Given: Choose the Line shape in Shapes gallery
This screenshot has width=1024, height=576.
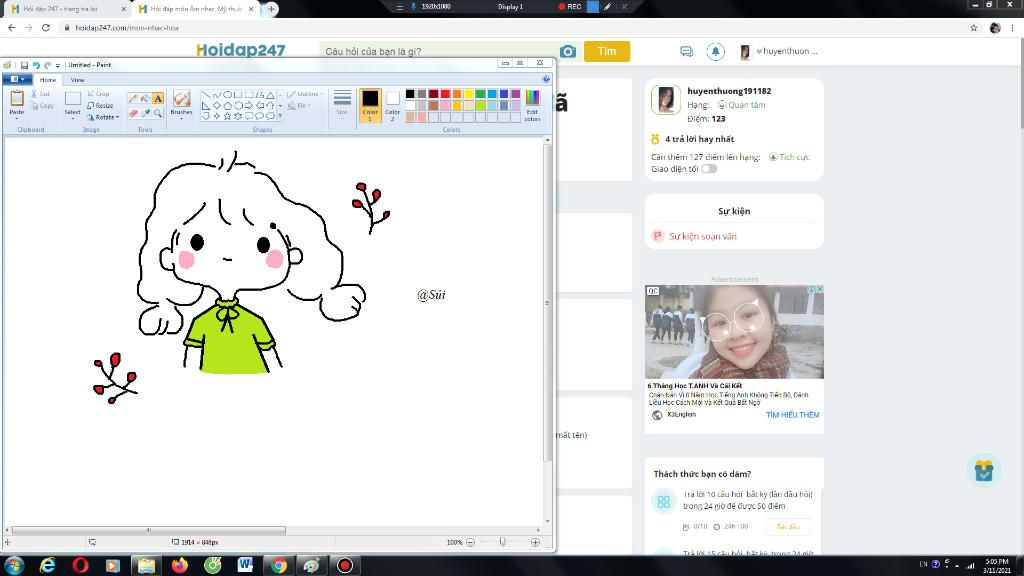Looking at the screenshot, I should coord(206,95).
